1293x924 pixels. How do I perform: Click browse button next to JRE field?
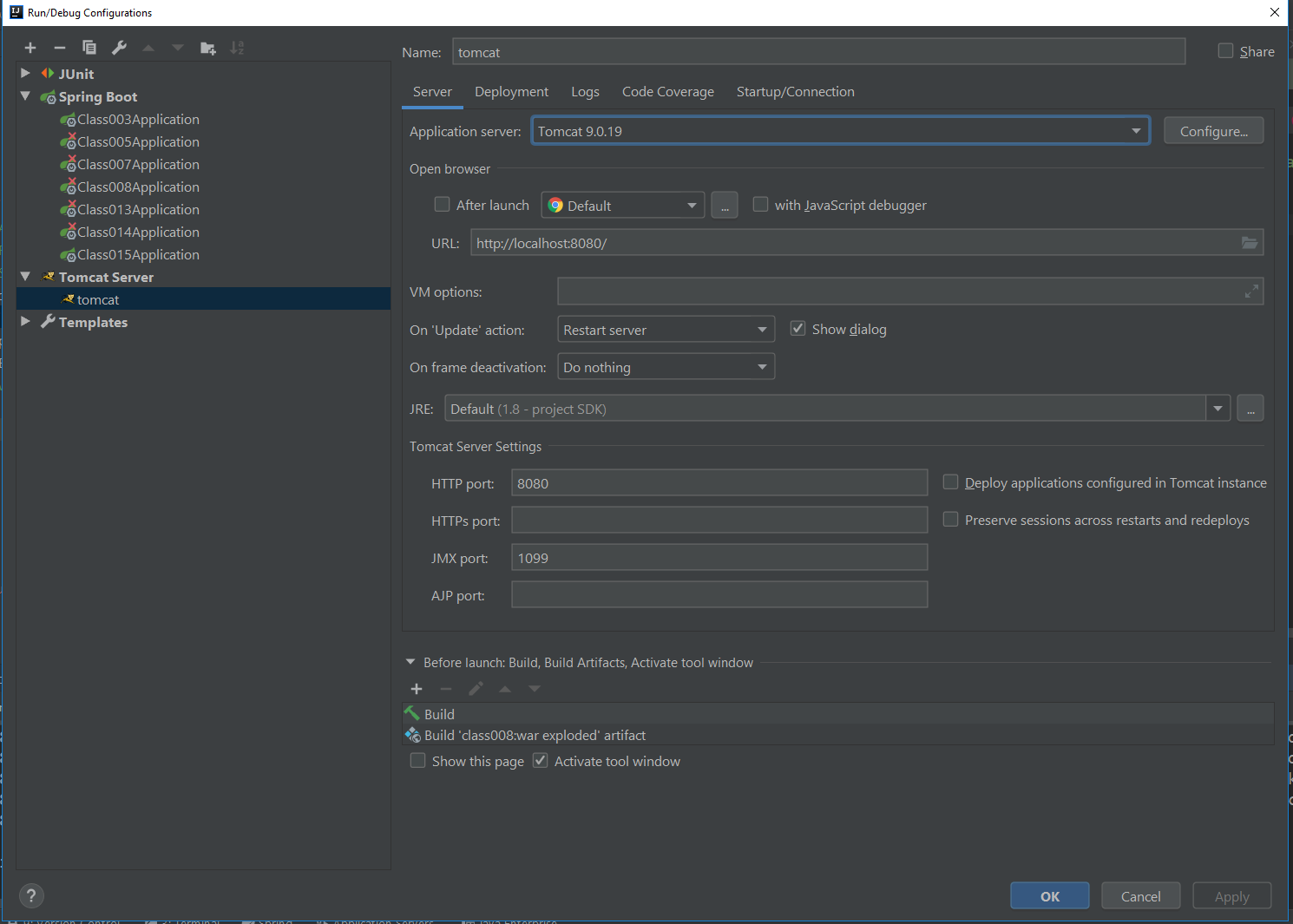coord(1250,408)
